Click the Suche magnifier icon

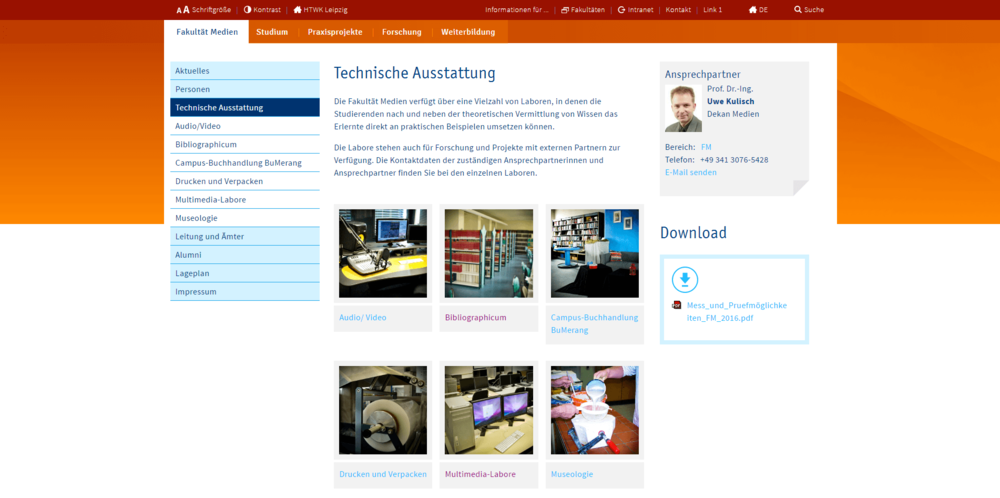(798, 10)
